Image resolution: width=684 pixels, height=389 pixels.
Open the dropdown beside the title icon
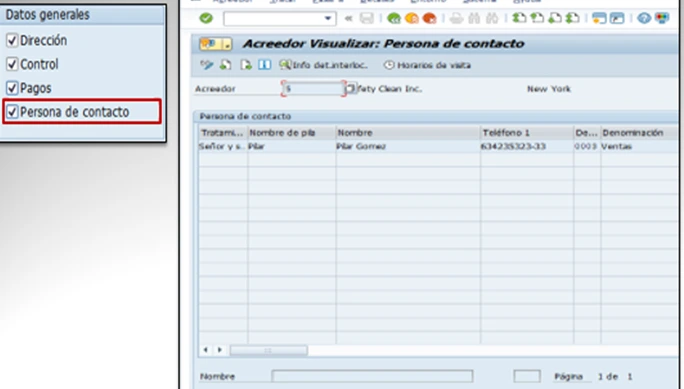pos(227,44)
